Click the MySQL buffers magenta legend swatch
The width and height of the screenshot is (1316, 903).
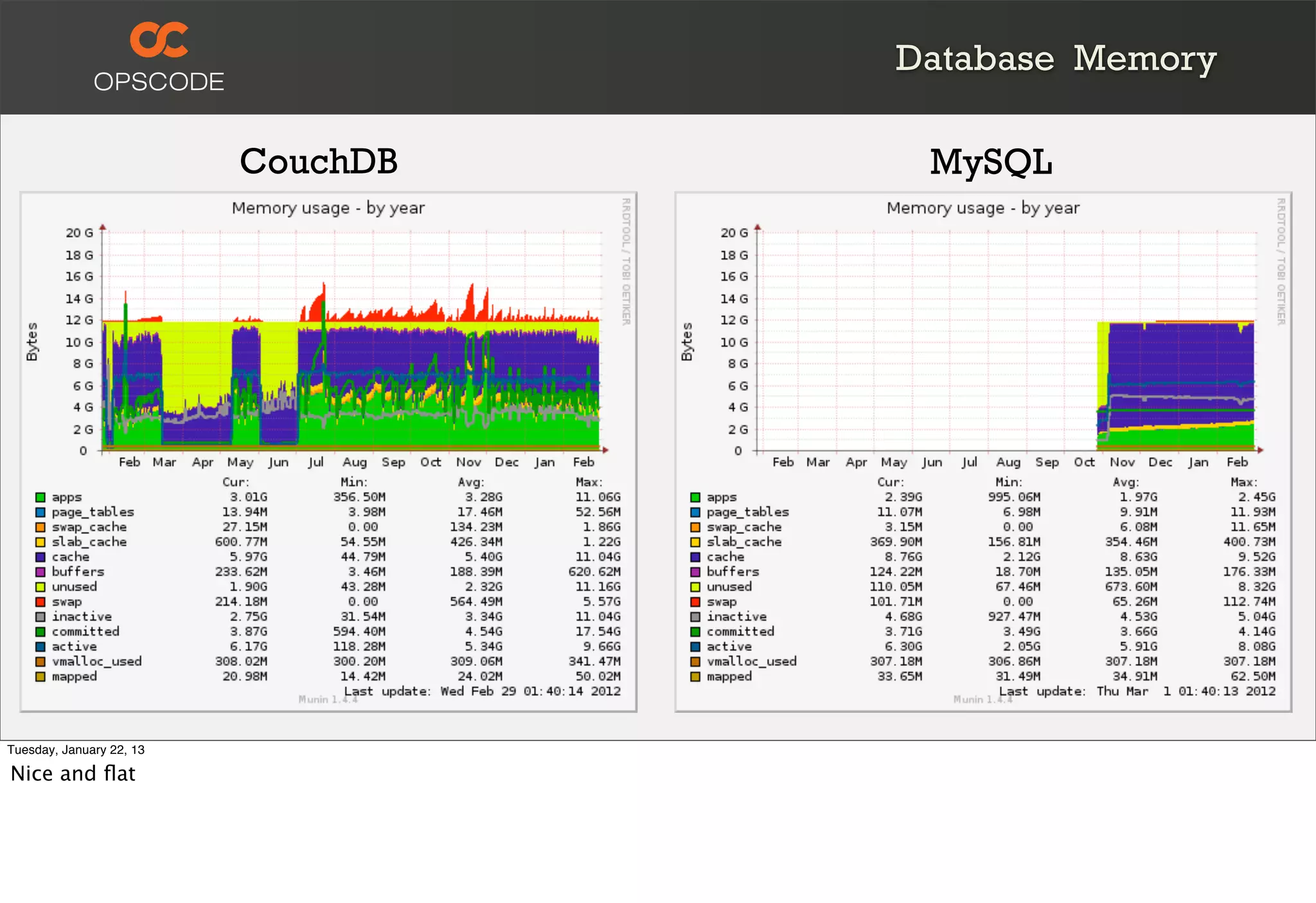coord(695,572)
